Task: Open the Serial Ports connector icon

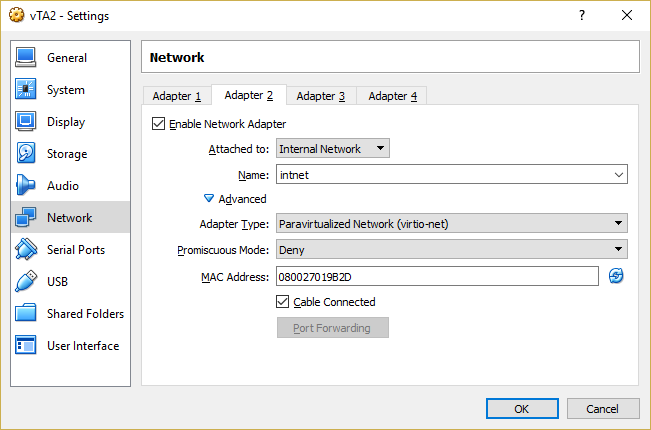Action: 26,249
